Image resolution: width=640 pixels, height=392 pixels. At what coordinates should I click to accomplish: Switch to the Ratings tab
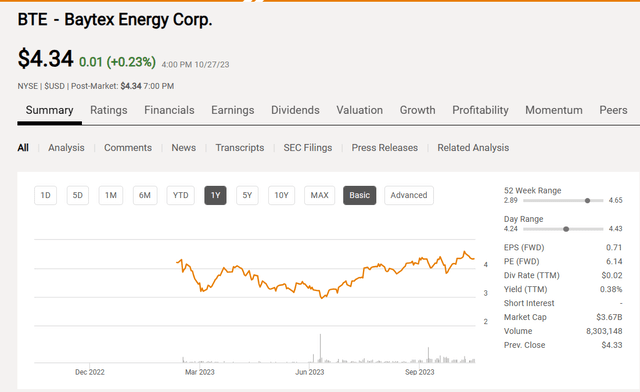point(109,110)
